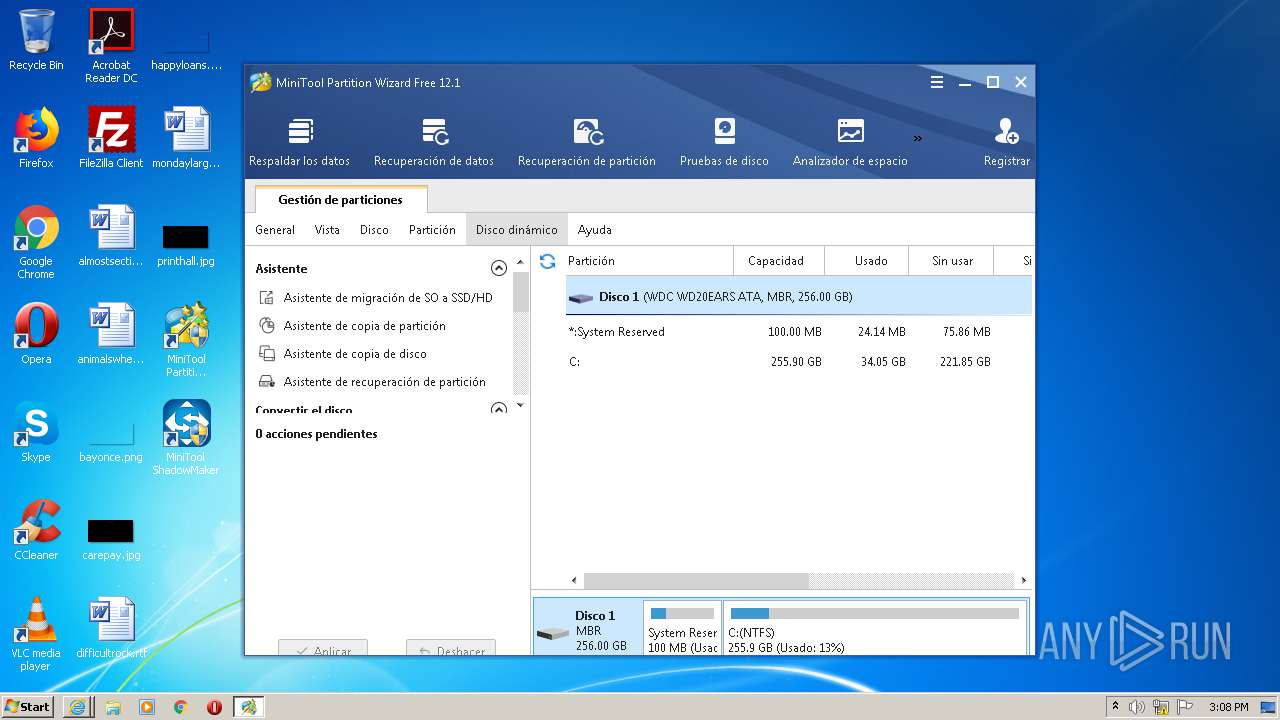The width and height of the screenshot is (1280, 720).
Task: Switch to Gestión de particiones tab
Action: coord(341,199)
